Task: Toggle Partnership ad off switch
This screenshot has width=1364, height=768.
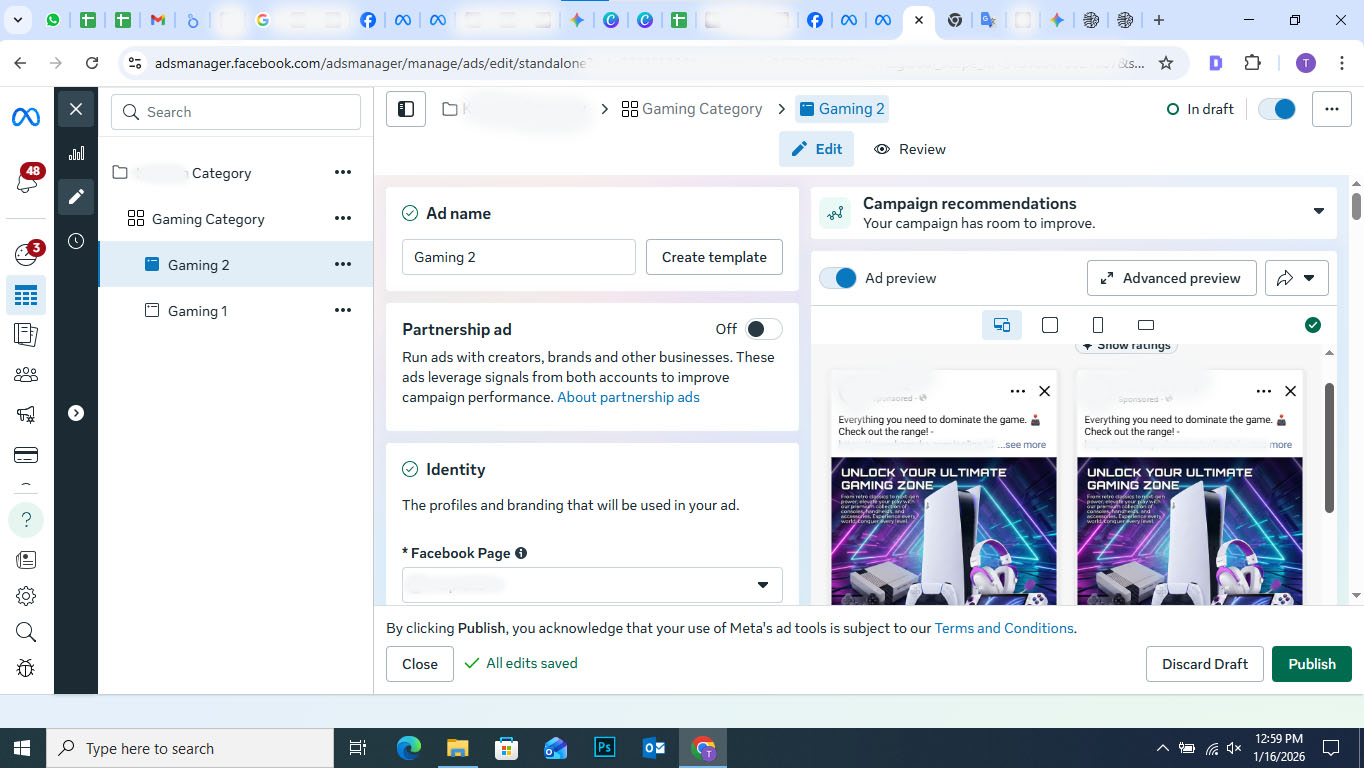Action: click(762, 328)
